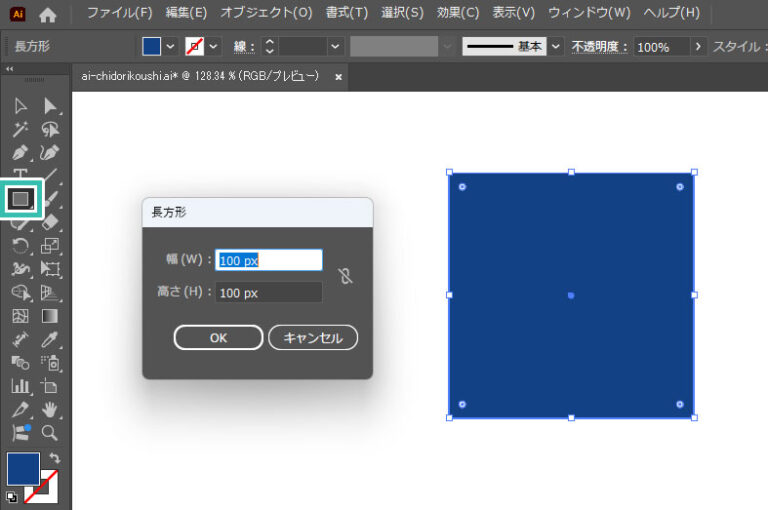Image resolution: width=768 pixels, height=510 pixels.
Task: Select the Direct Selection tool
Action: pyautogui.click(x=49, y=106)
